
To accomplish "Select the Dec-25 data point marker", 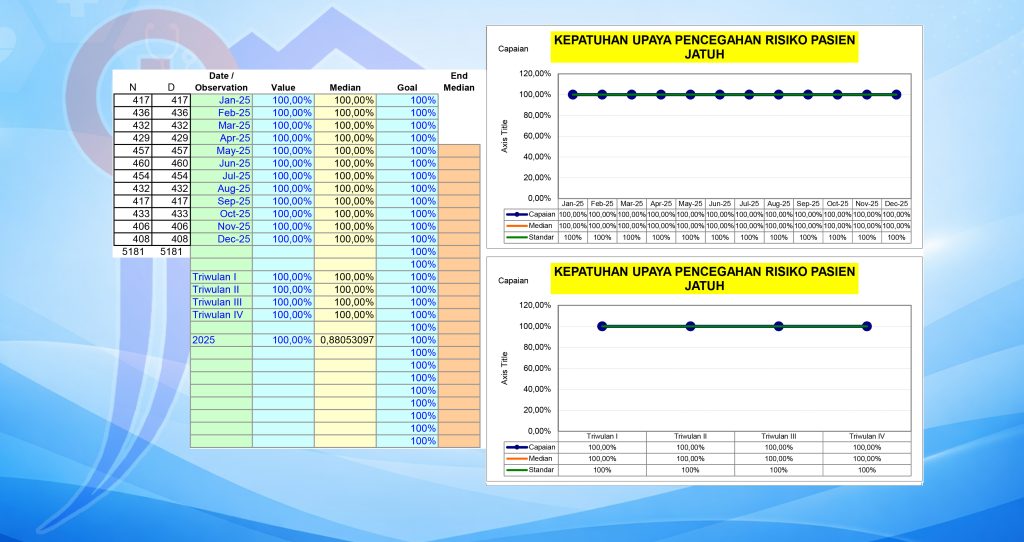I will pyautogui.click(x=896, y=94).
